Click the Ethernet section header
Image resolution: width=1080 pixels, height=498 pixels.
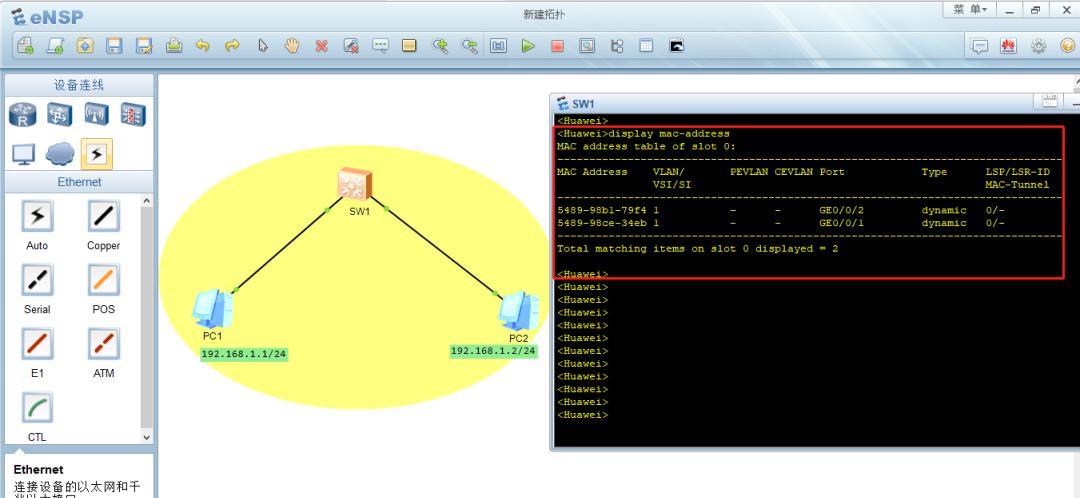coord(79,182)
